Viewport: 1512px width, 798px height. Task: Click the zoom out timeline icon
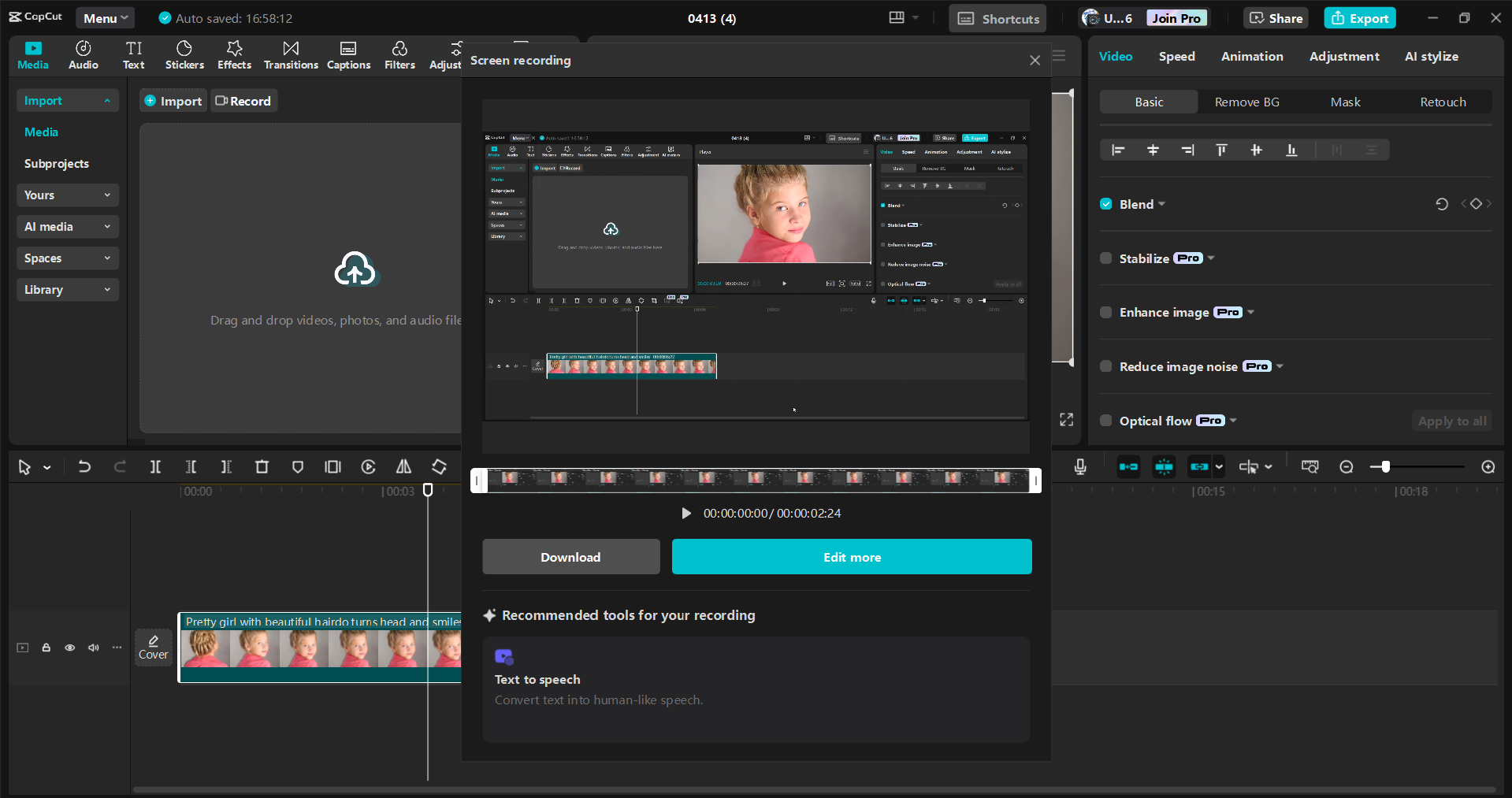[1346, 467]
